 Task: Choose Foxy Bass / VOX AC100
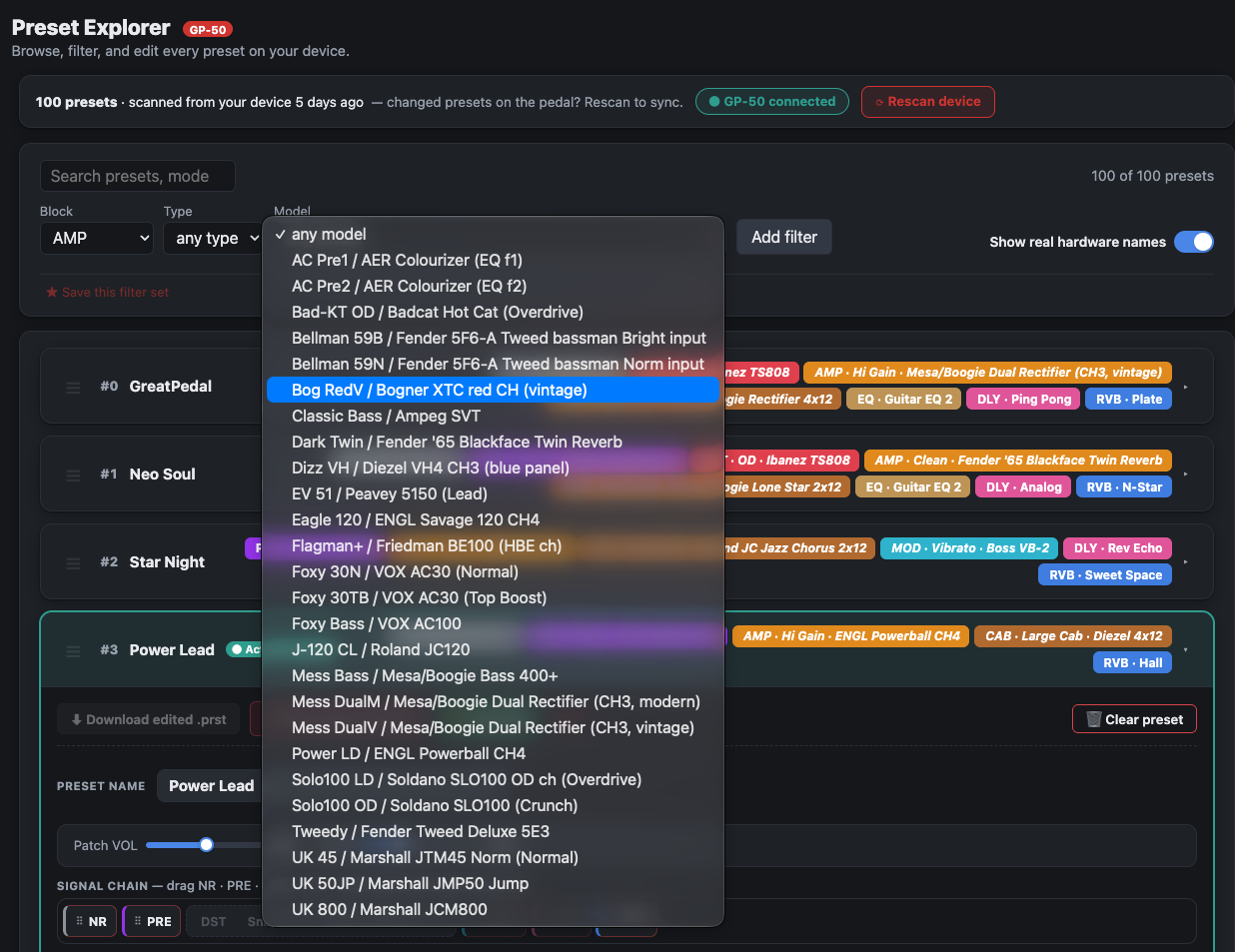point(493,623)
